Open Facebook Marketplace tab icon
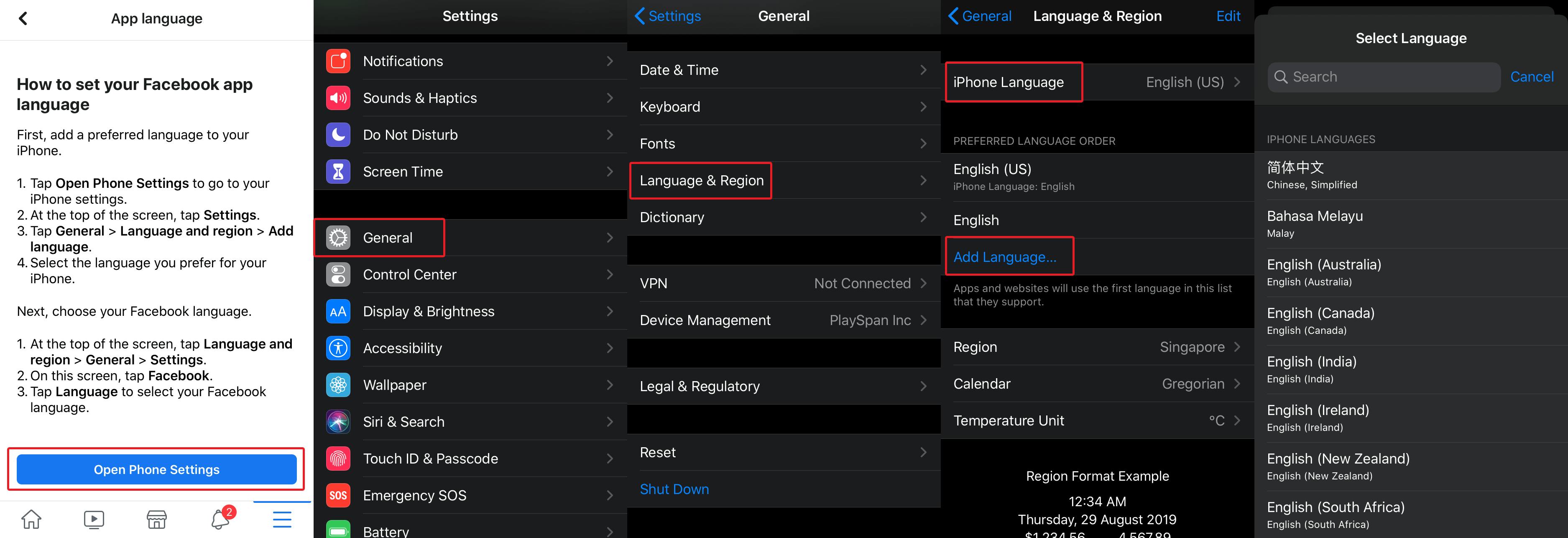The height and width of the screenshot is (538, 1568). [156, 519]
